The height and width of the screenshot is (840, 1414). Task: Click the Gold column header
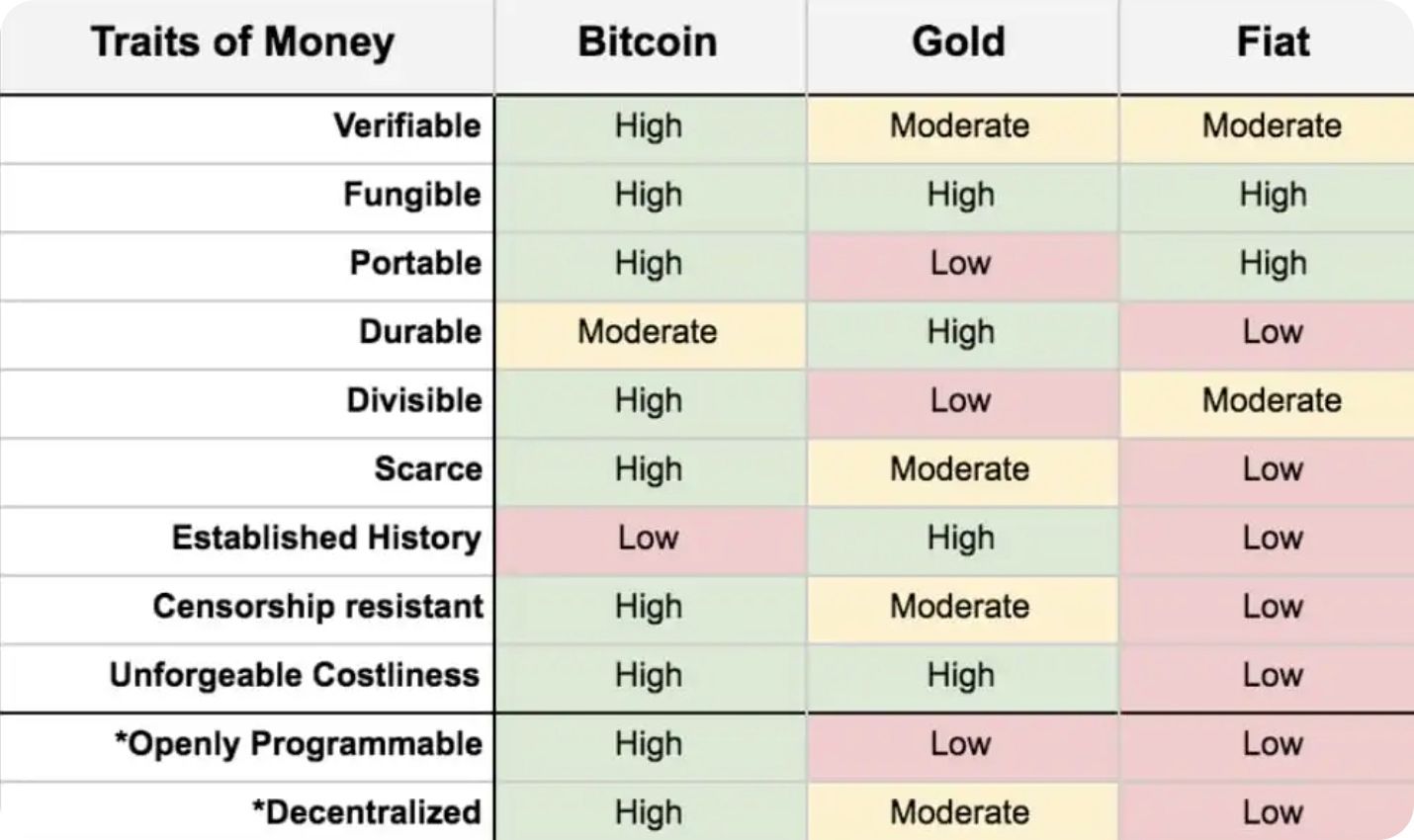[959, 42]
